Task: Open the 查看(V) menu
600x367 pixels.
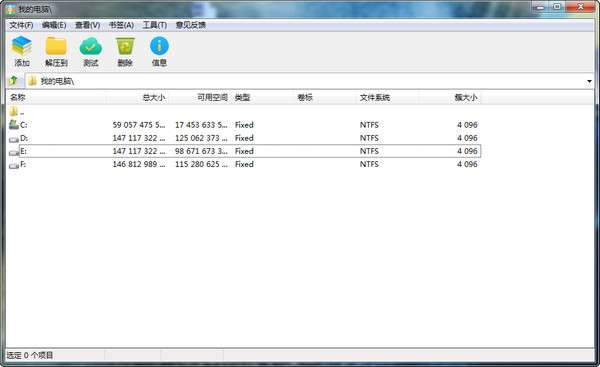Action: pos(88,25)
